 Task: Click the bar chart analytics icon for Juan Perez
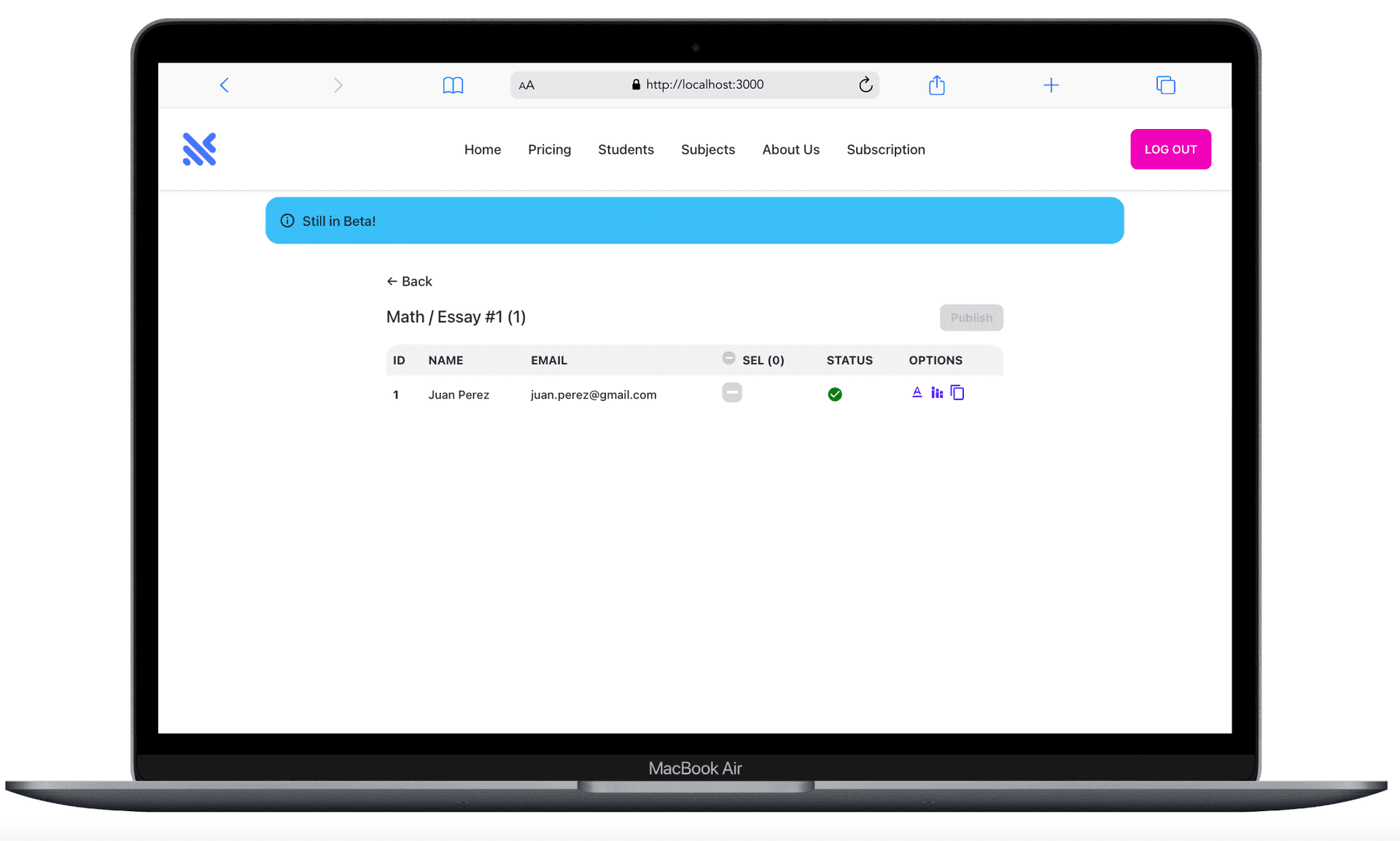pyautogui.click(x=937, y=393)
